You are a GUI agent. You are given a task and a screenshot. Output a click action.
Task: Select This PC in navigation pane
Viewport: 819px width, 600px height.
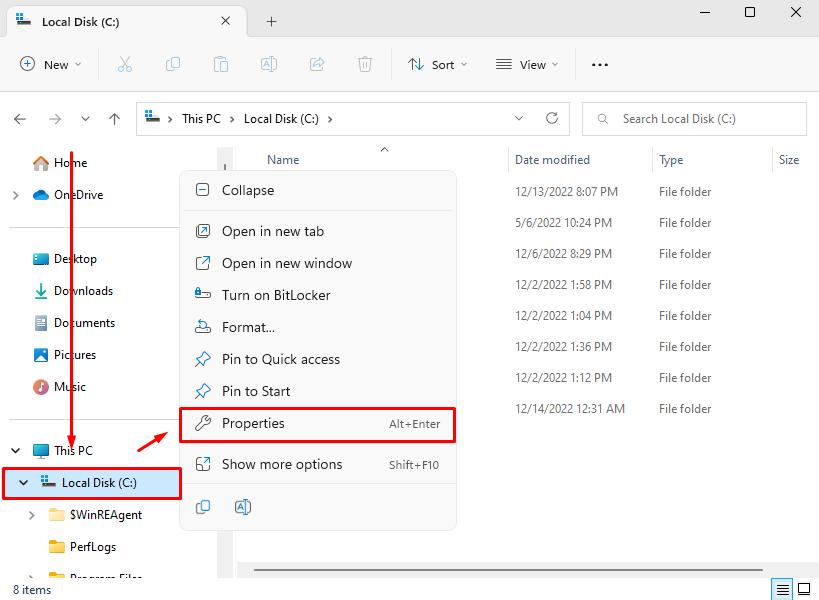pyautogui.click(x=73, y=451)
